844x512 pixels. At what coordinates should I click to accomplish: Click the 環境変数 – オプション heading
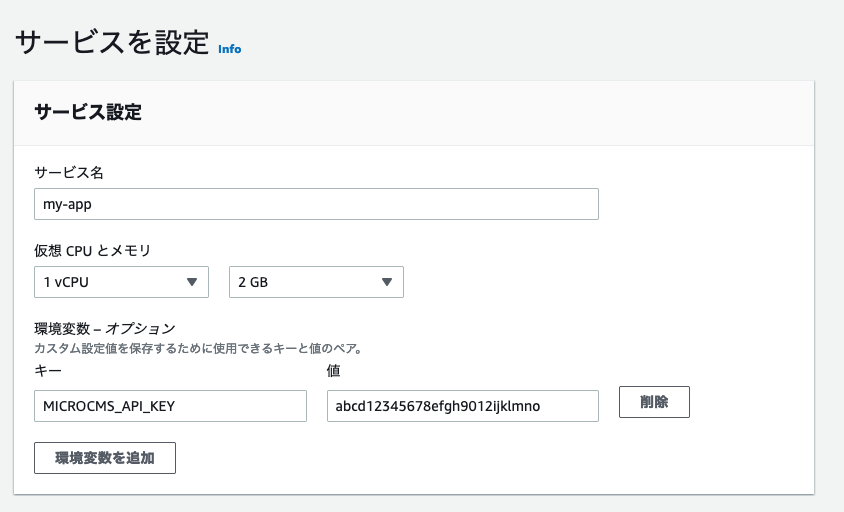[105, 328]
